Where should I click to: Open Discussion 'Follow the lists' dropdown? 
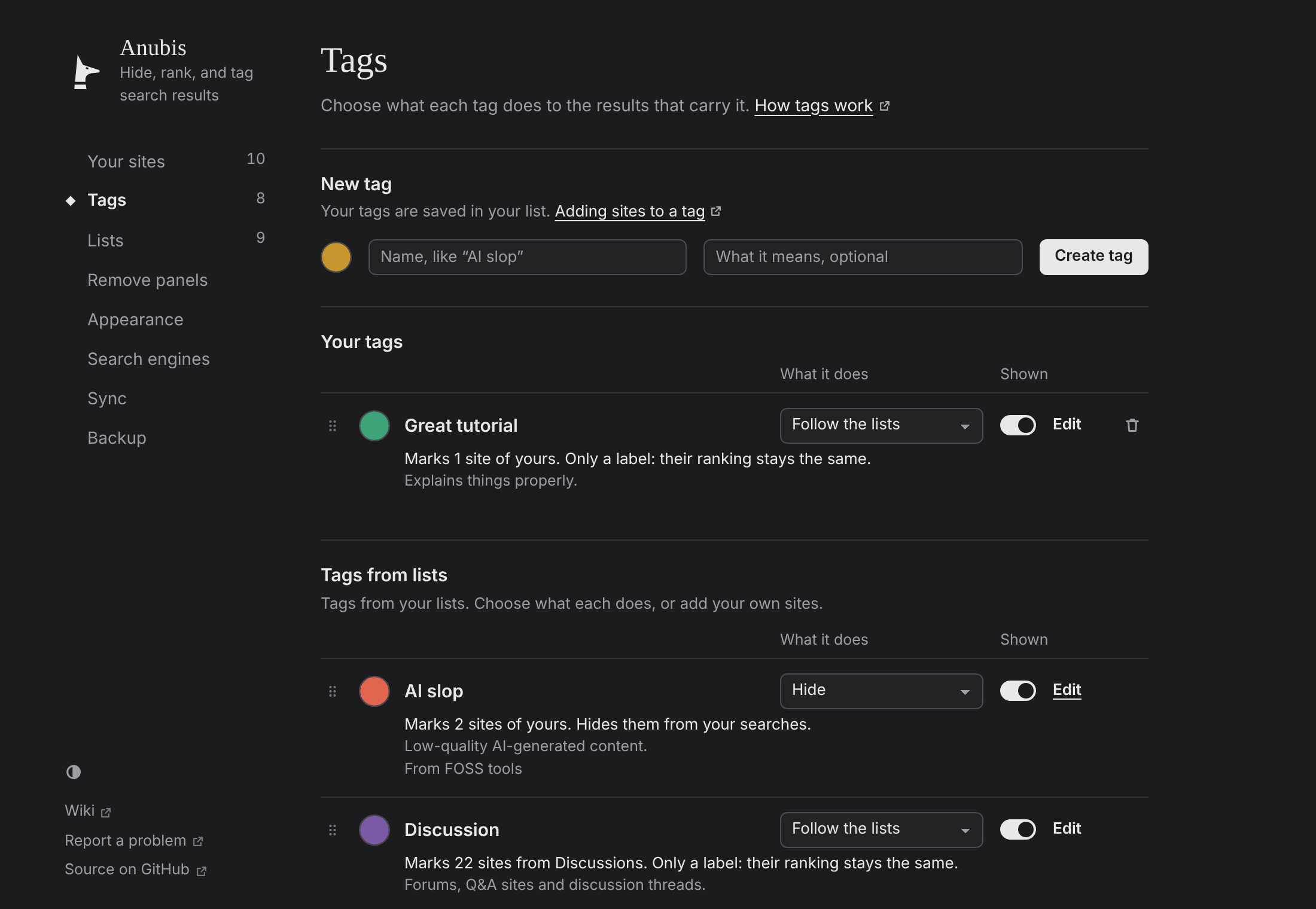tap(881, 830)
